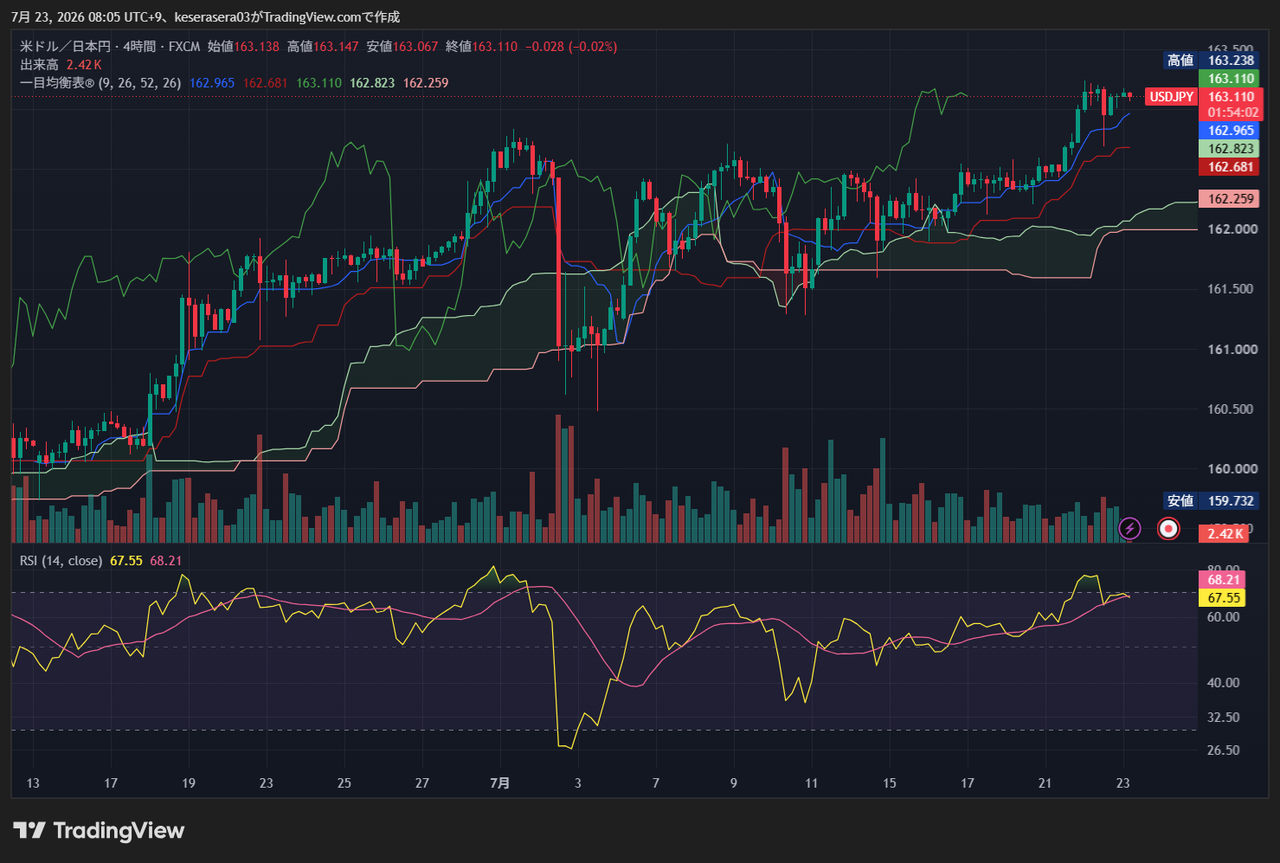
Task: Select the red USDJPY symbol label
Action: tap(1170, 96)
